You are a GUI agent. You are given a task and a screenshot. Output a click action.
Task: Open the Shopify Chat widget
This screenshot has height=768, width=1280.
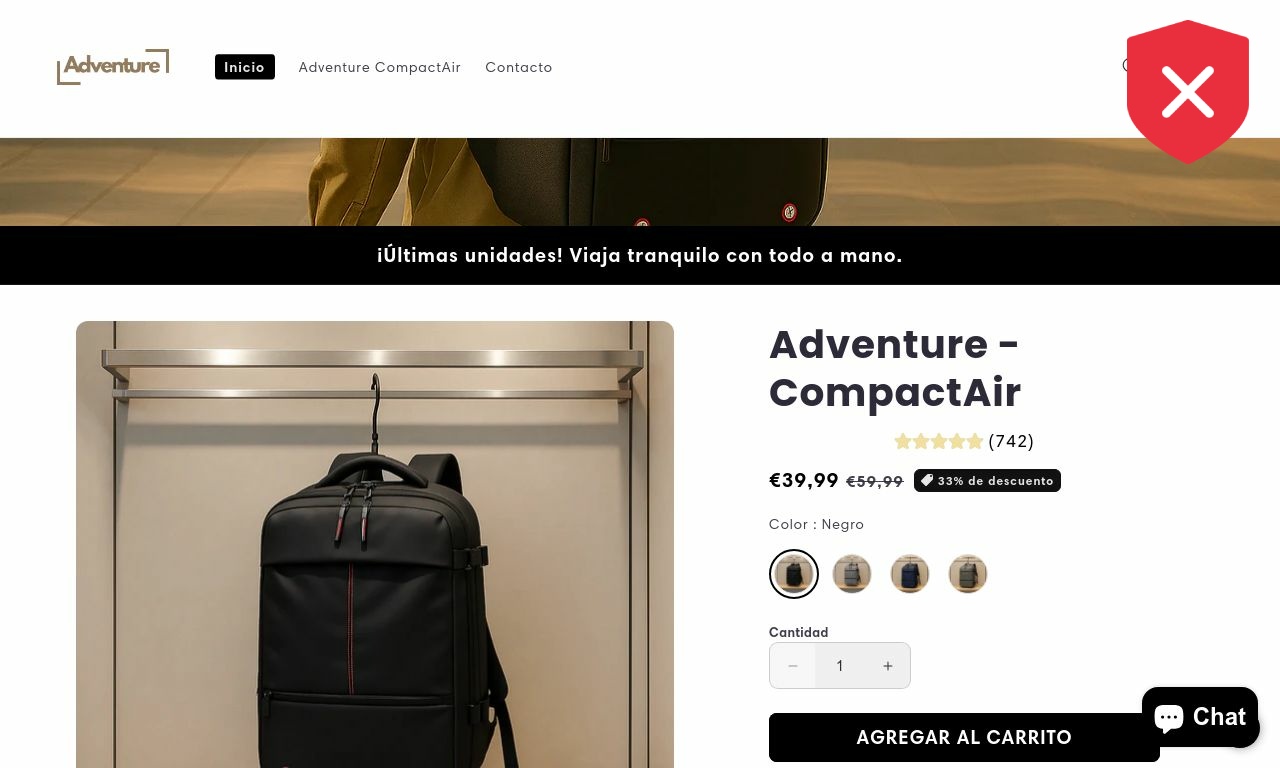1199,717
